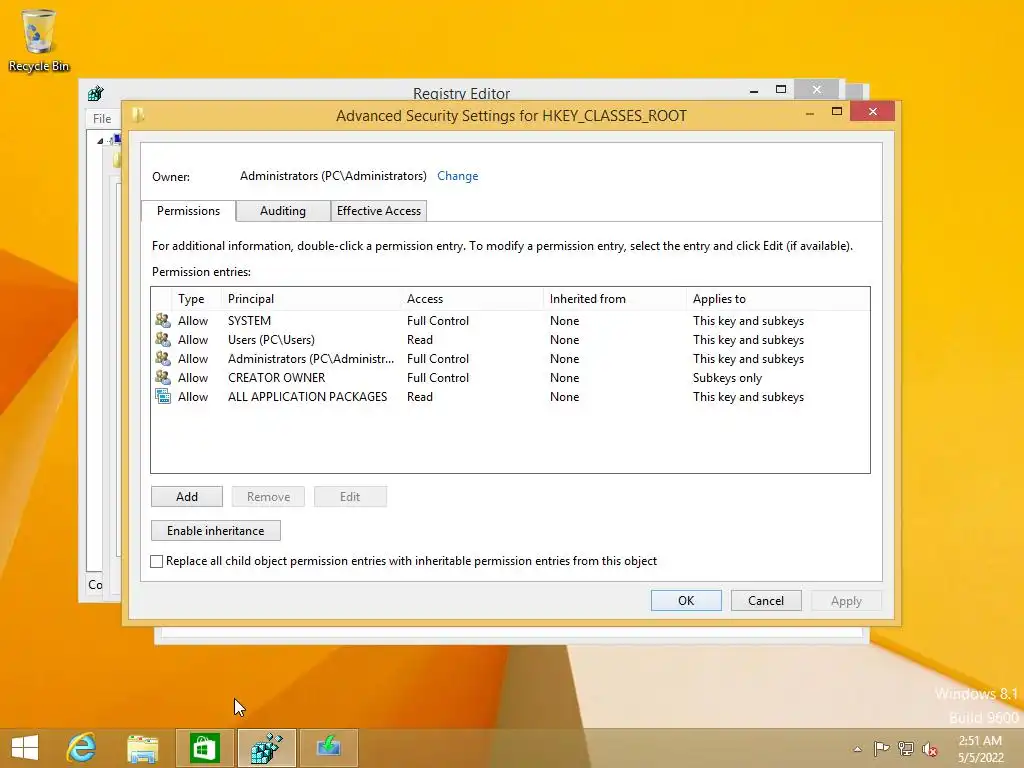
Task: Sort by the Principal column header
Action: (x=311, y=298)
